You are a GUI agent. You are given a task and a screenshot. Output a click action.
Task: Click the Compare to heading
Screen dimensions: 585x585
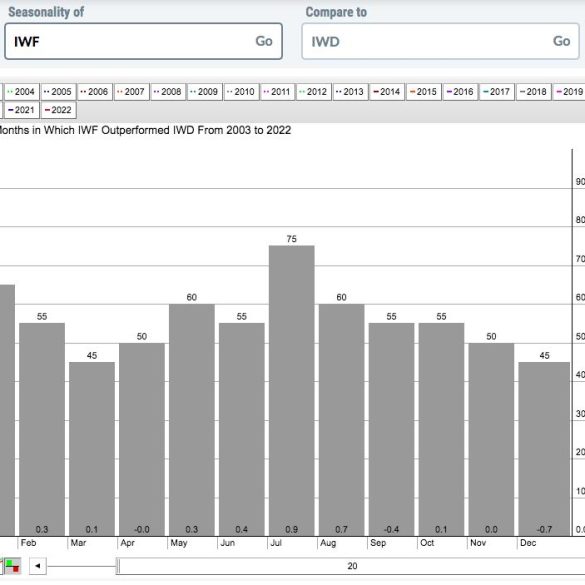pyautogui.click(x=336, y=12)
